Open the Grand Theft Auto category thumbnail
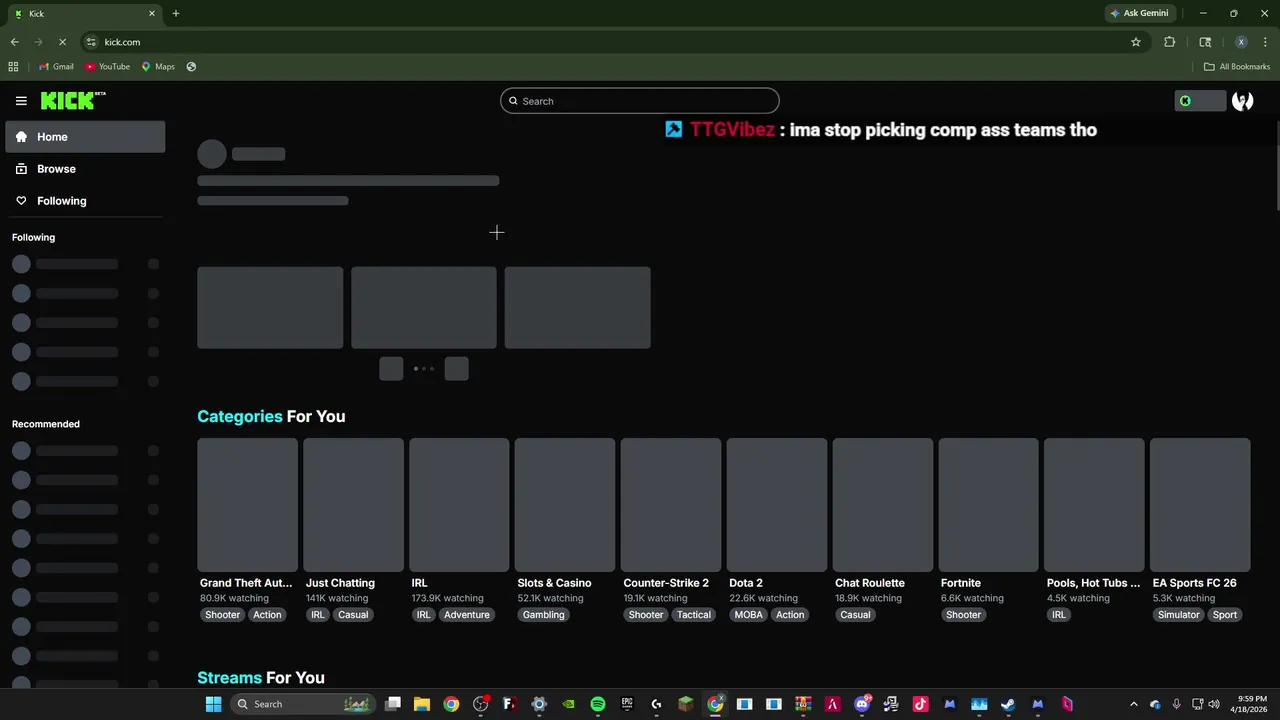The width and height of the screenshot is (1280, 720). tap(247, 504)
